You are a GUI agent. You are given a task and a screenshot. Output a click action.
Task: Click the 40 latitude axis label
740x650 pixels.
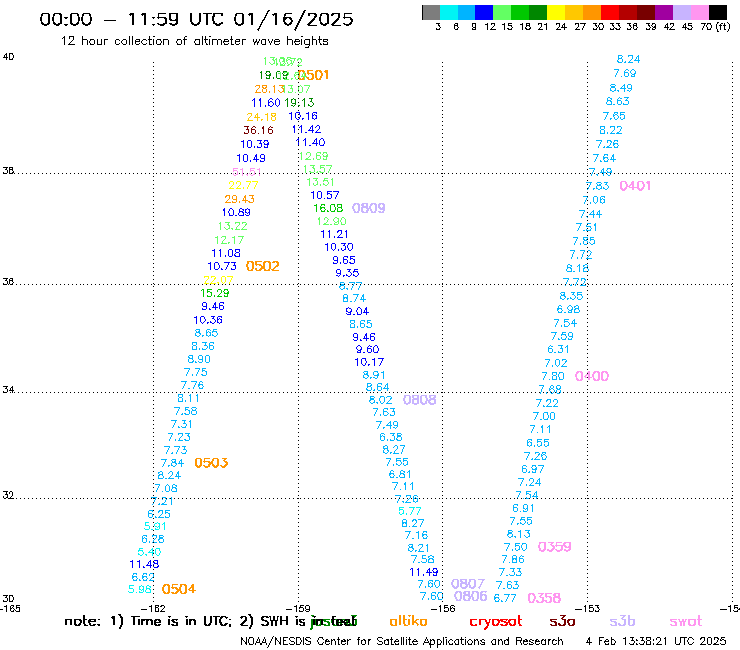click(8, 57)
